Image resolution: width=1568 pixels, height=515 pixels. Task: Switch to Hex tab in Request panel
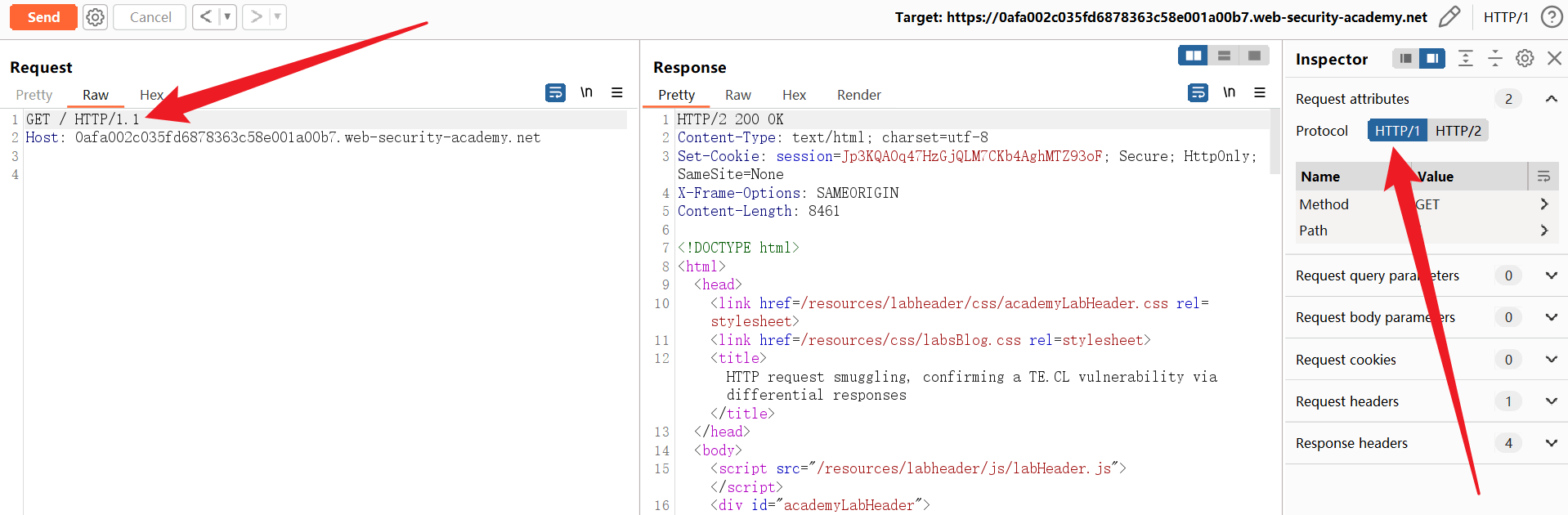pos(151,95)
